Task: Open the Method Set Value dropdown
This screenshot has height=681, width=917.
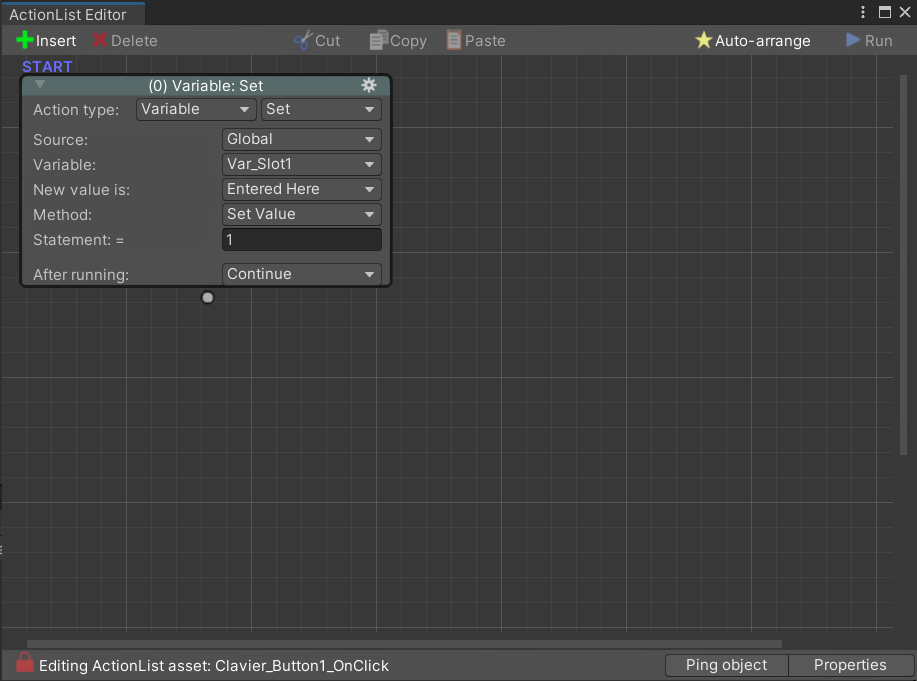Action: coord(302,214)
